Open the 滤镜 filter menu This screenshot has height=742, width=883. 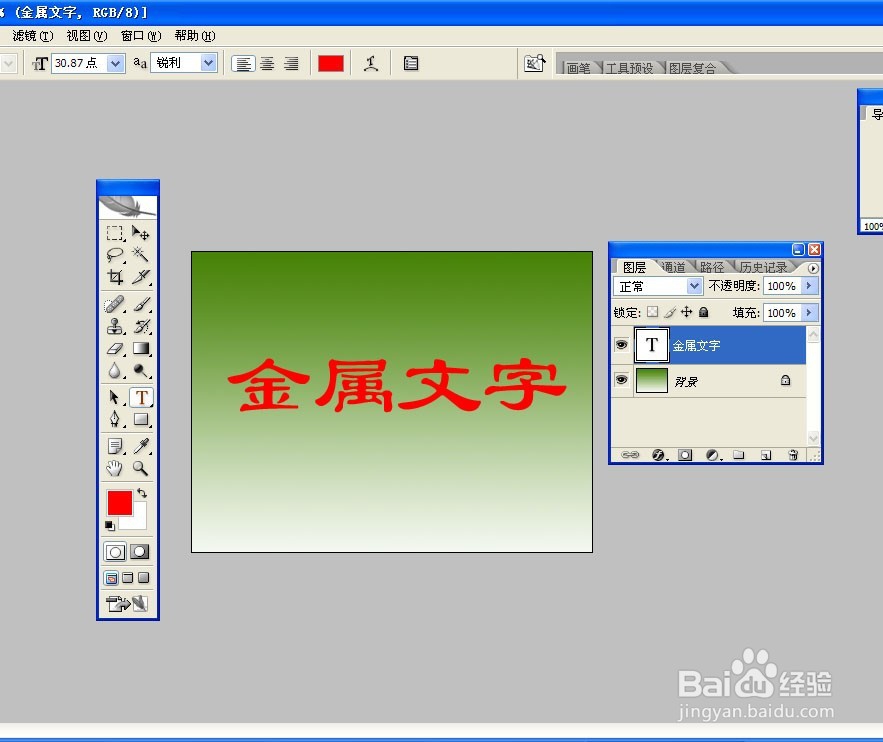pyautogui.click(x=29, y=35)
